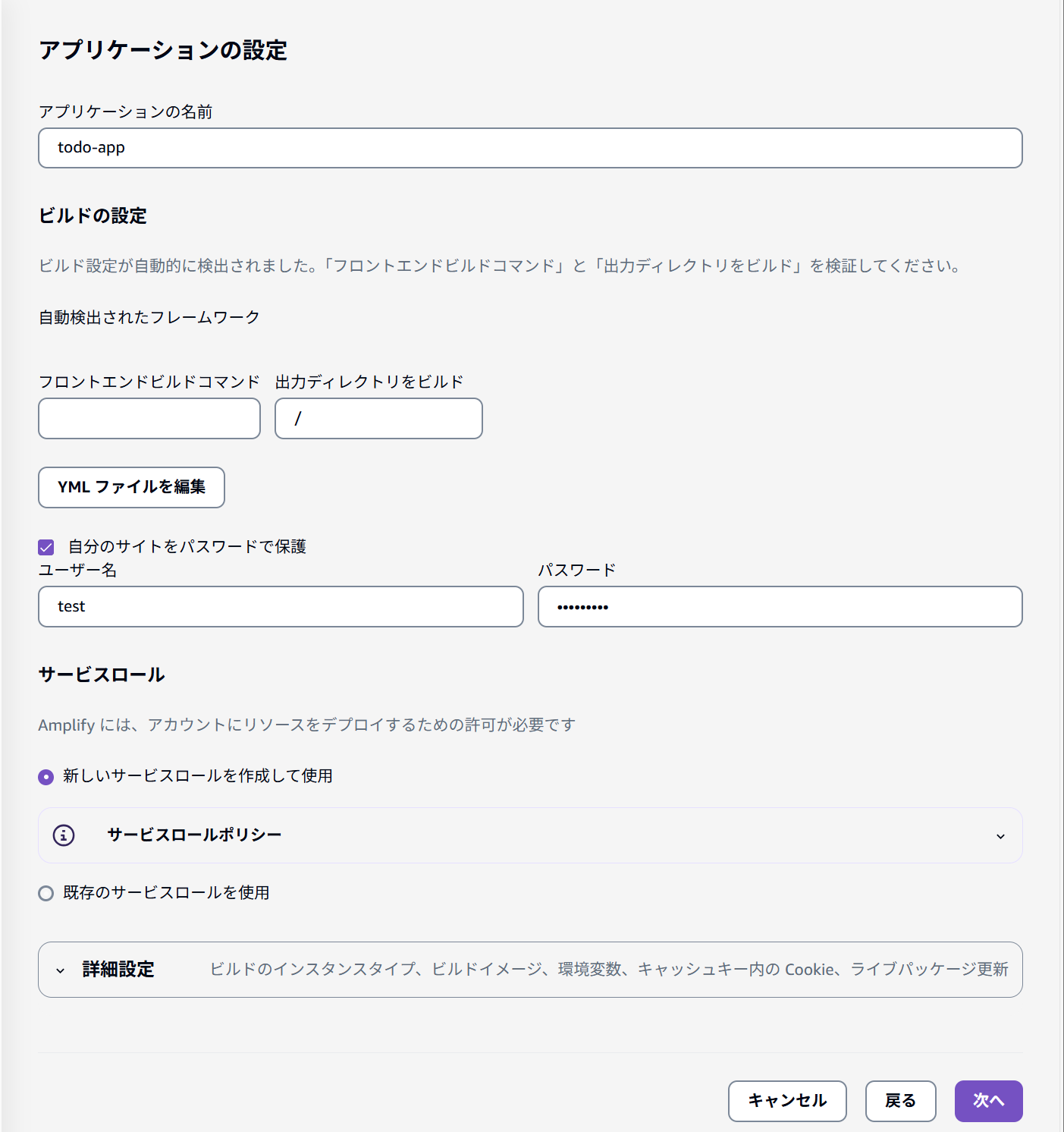Click the info icon beside サービスロールポリシー
Viewport: 1064px width, 1132px height.
tap(64, 835)
